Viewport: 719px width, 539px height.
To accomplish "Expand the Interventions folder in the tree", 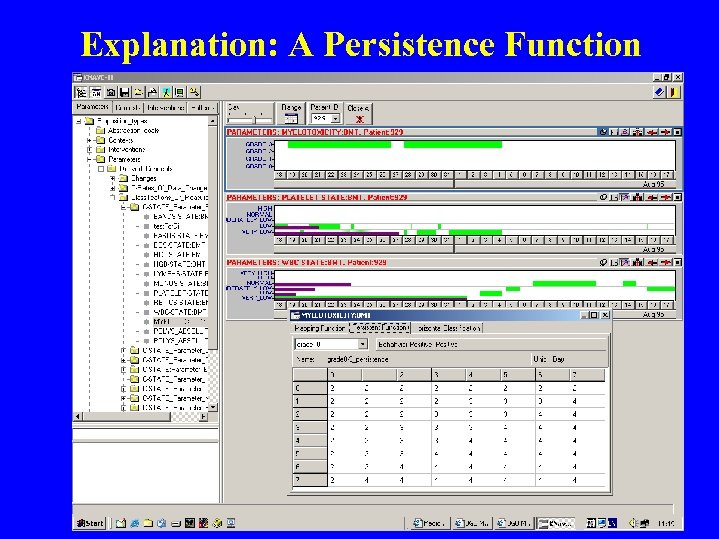I will coord(89,150).
